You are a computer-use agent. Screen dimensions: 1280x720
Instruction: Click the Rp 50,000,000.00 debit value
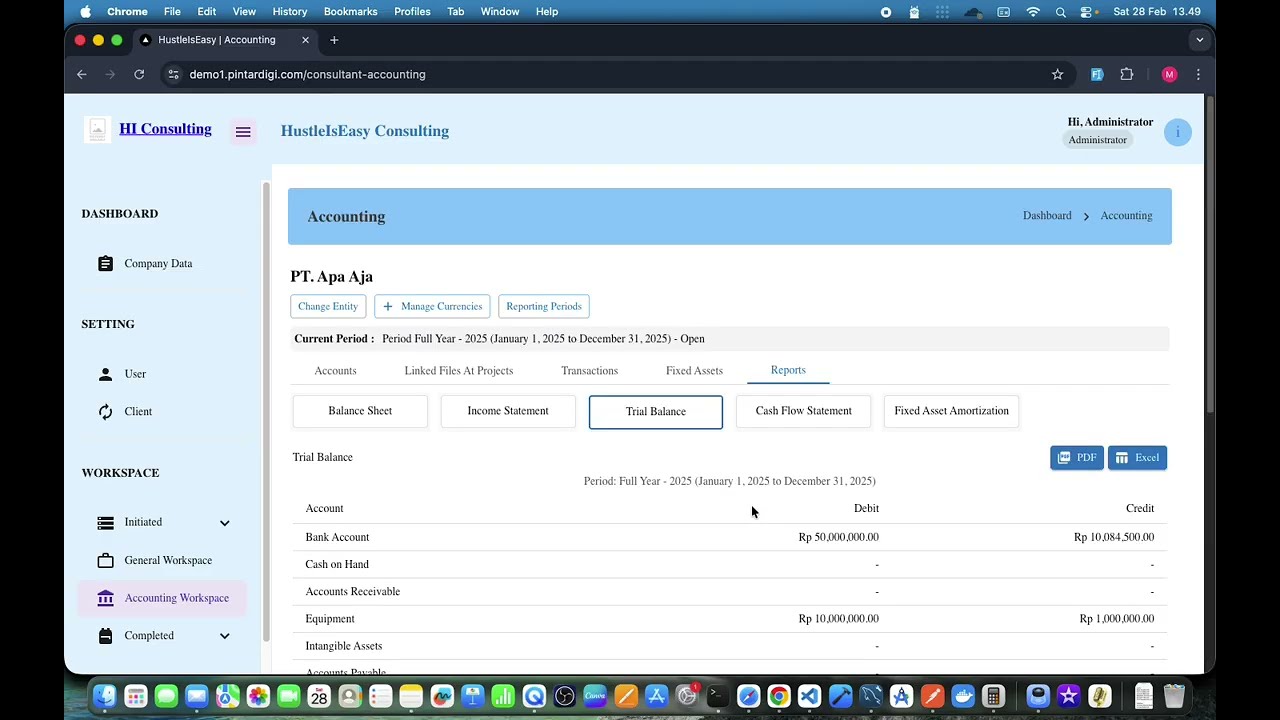click(x=838, y=538)
